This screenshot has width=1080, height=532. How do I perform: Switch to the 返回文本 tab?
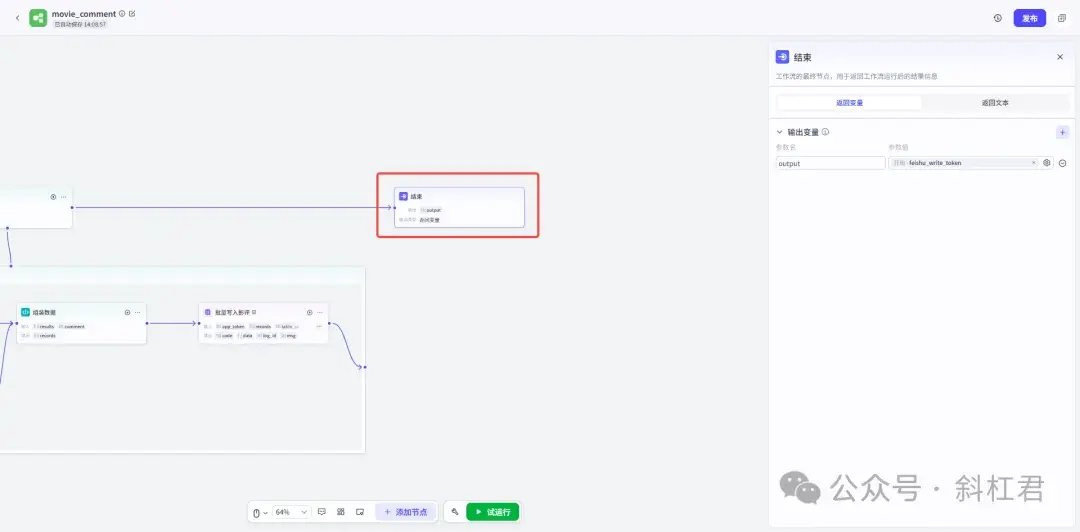click(995, 103)
